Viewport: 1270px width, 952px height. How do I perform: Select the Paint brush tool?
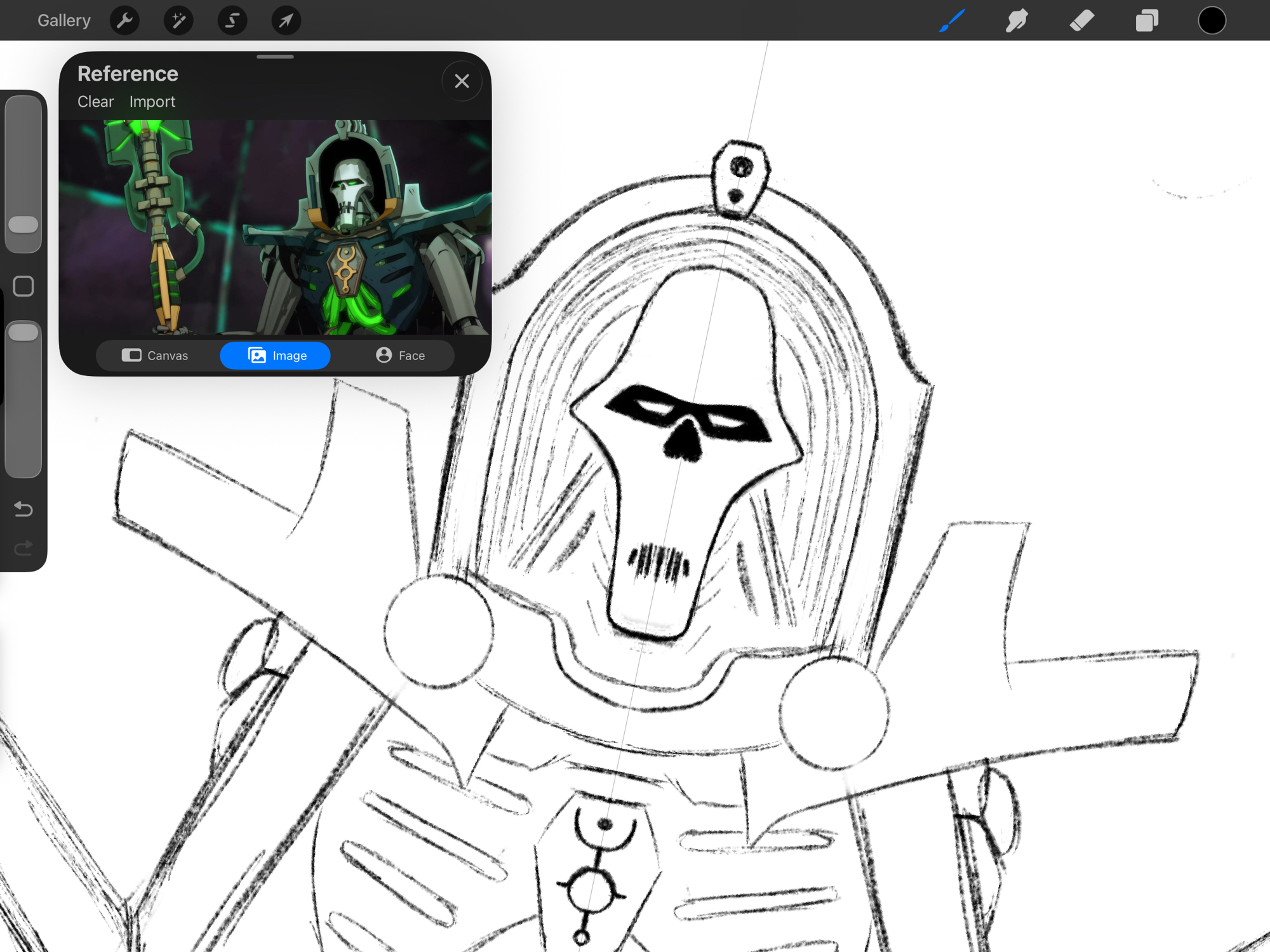952,20
